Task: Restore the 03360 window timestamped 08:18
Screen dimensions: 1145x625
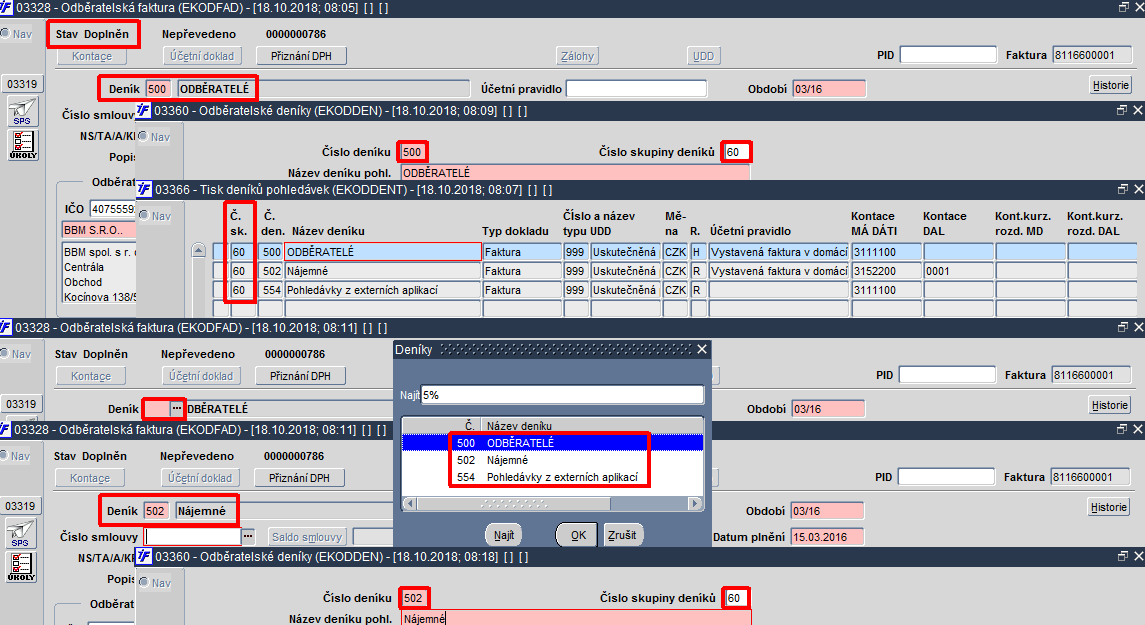Action: tap(1122, 556)
